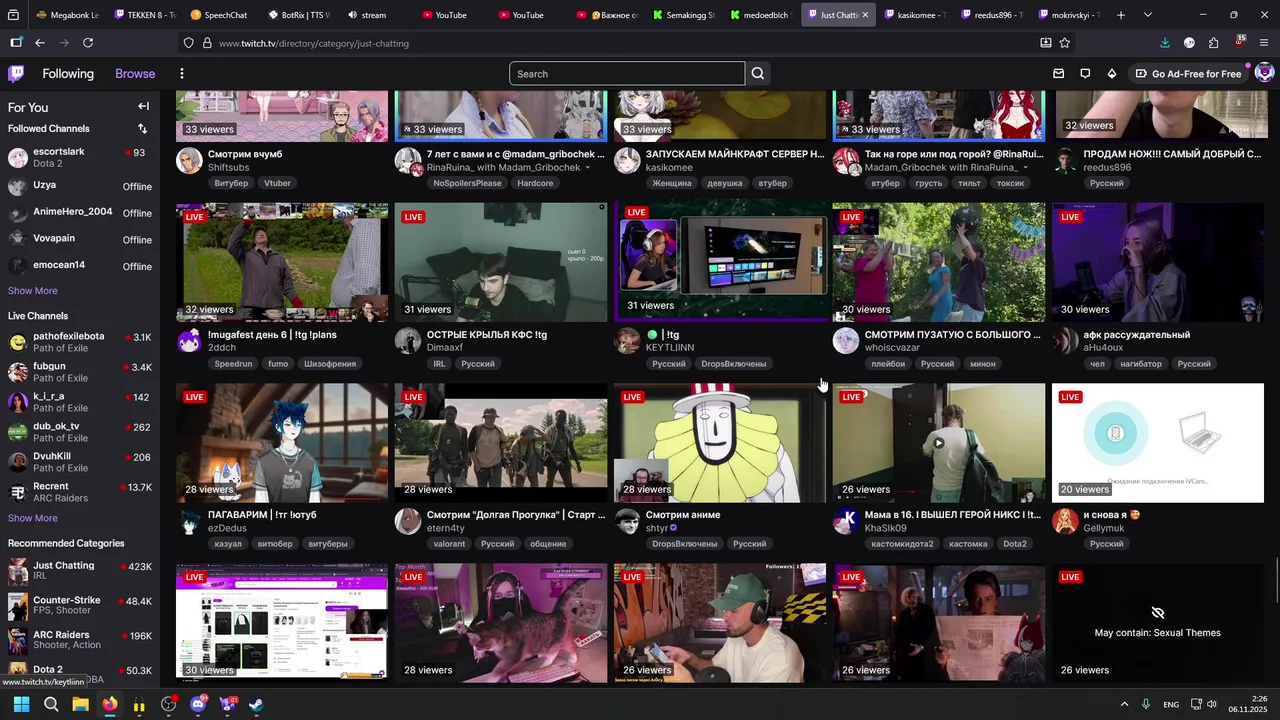Viewport: 1280px width, 720px height.
Task: Select Just Chatting recommended category
Action: pos(80,571)
